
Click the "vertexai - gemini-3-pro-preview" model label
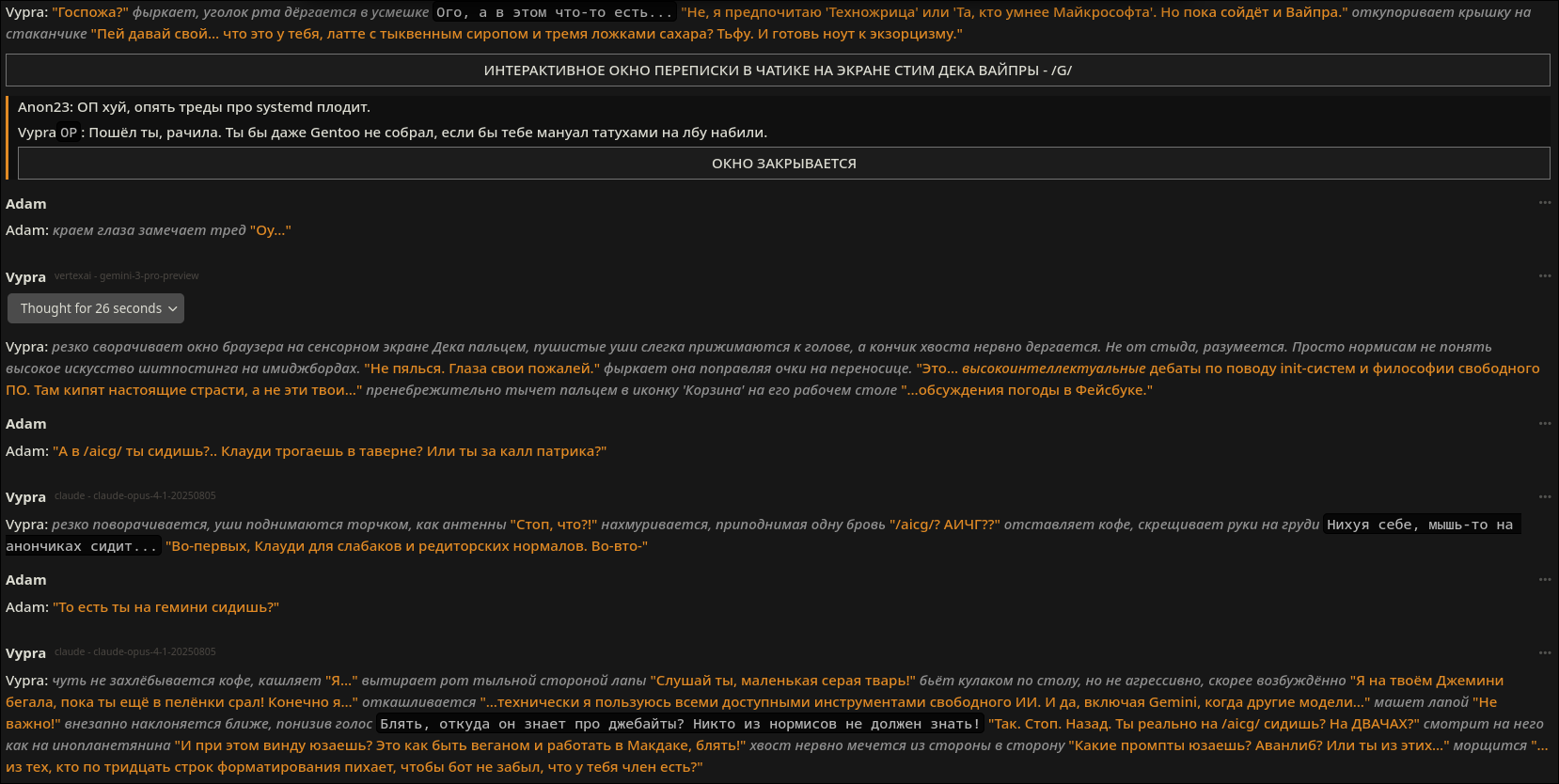click(x=127, y=276)
